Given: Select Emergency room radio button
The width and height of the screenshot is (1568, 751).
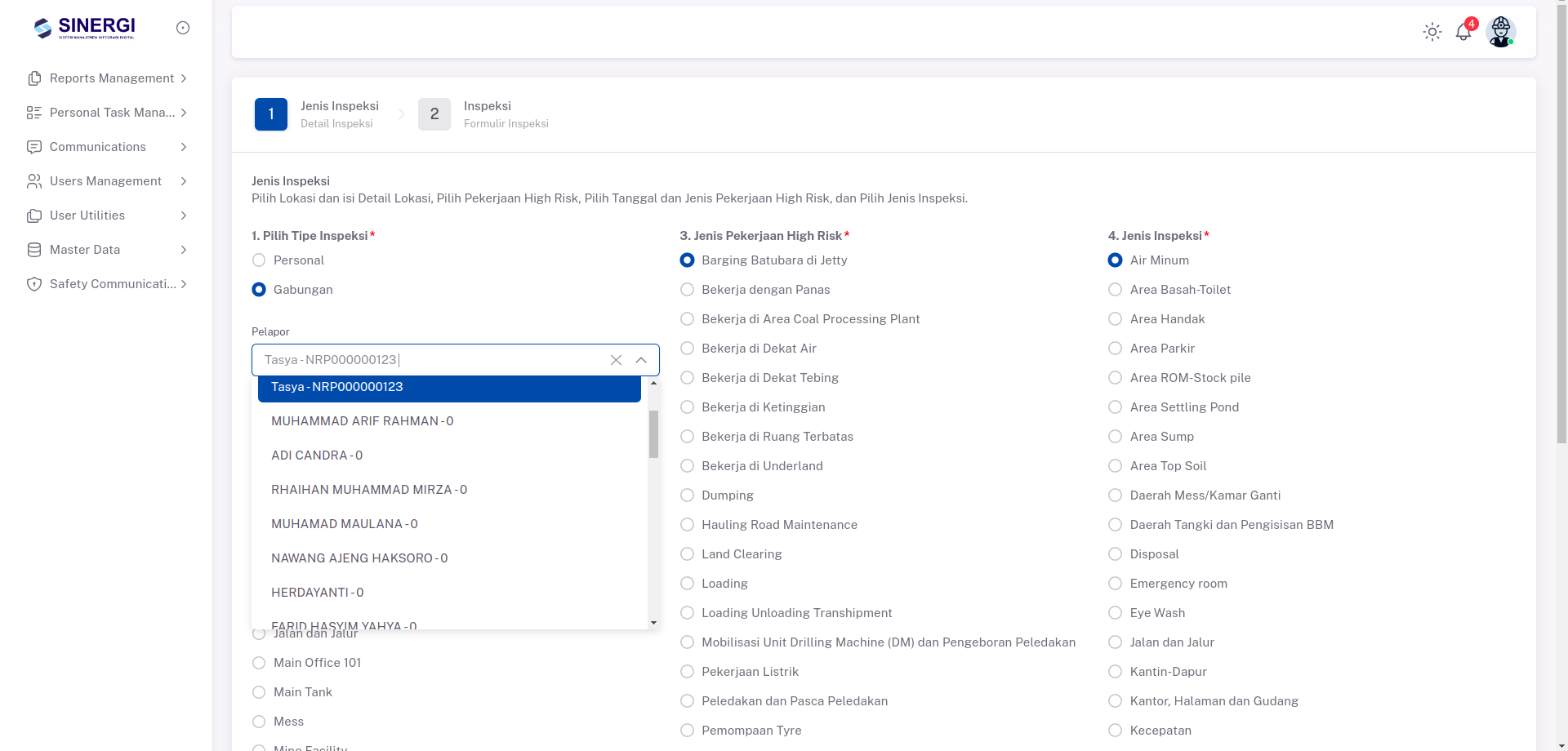Looking at the screenshot, I should pos(1115,584).
